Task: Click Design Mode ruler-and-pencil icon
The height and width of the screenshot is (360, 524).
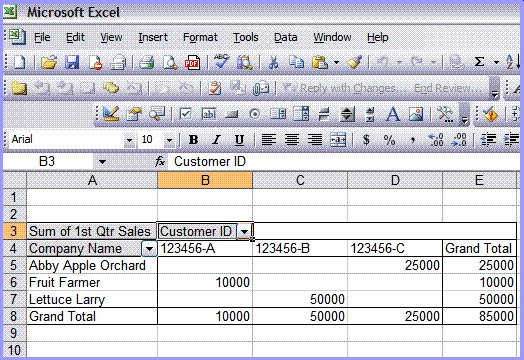Action: pyautogui.click(x=111, y=114)
